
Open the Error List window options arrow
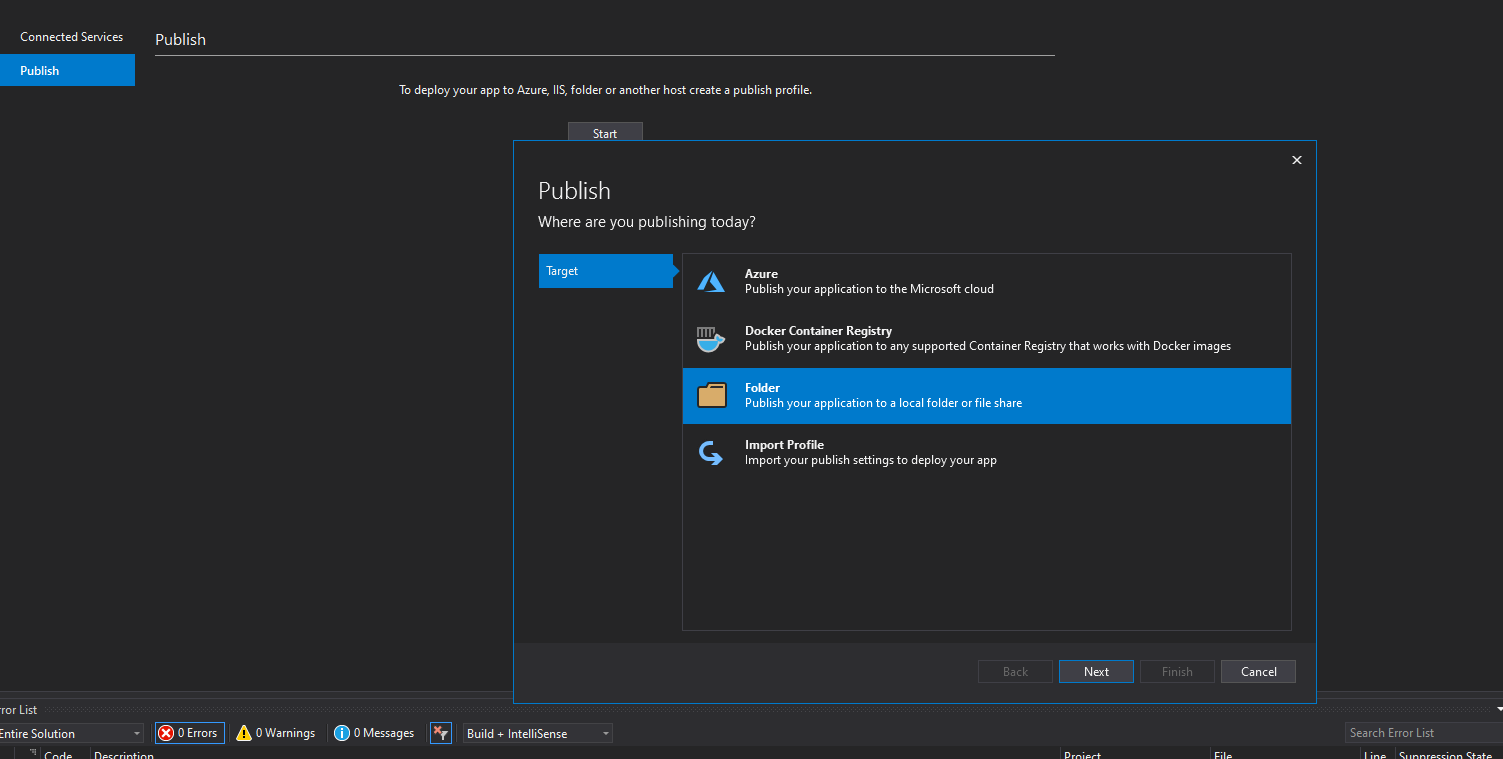[x=1499, y=709]
